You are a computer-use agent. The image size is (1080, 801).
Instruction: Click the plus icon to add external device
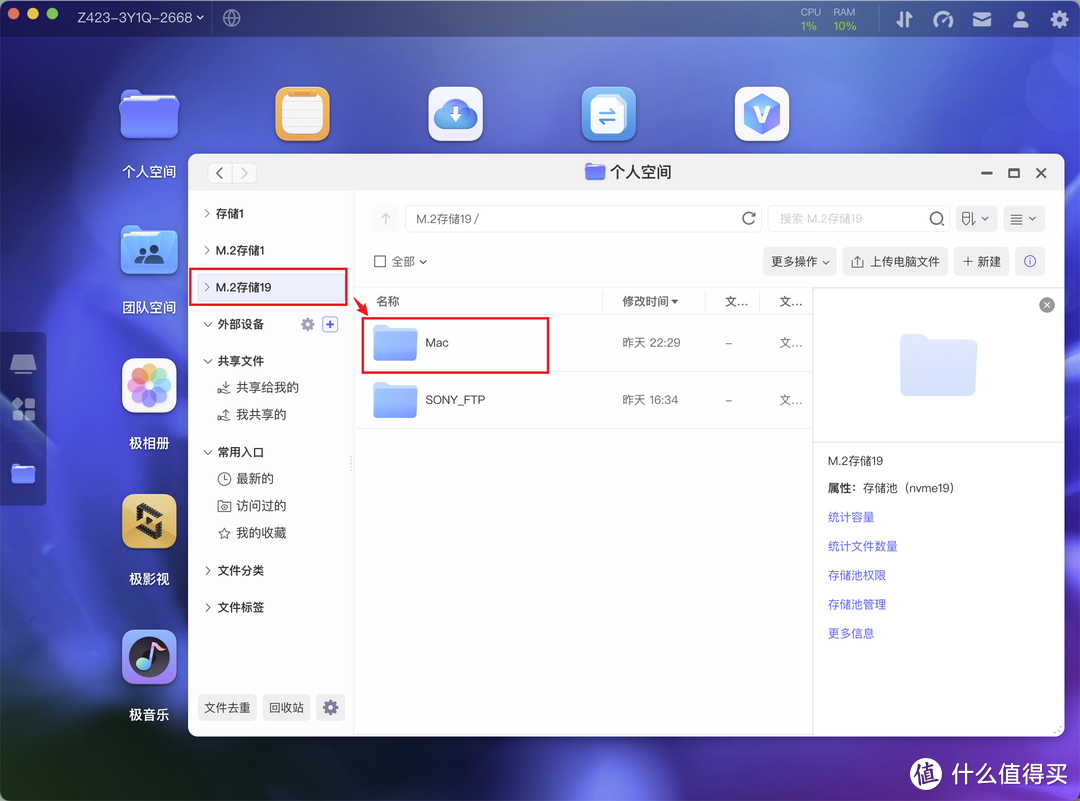(330, 324)
